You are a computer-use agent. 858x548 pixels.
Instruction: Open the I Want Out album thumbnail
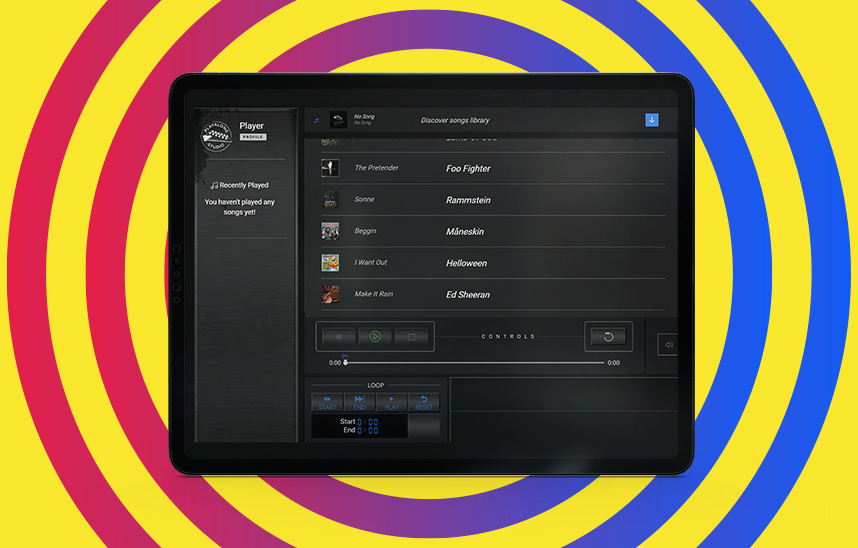pos(330,263)
